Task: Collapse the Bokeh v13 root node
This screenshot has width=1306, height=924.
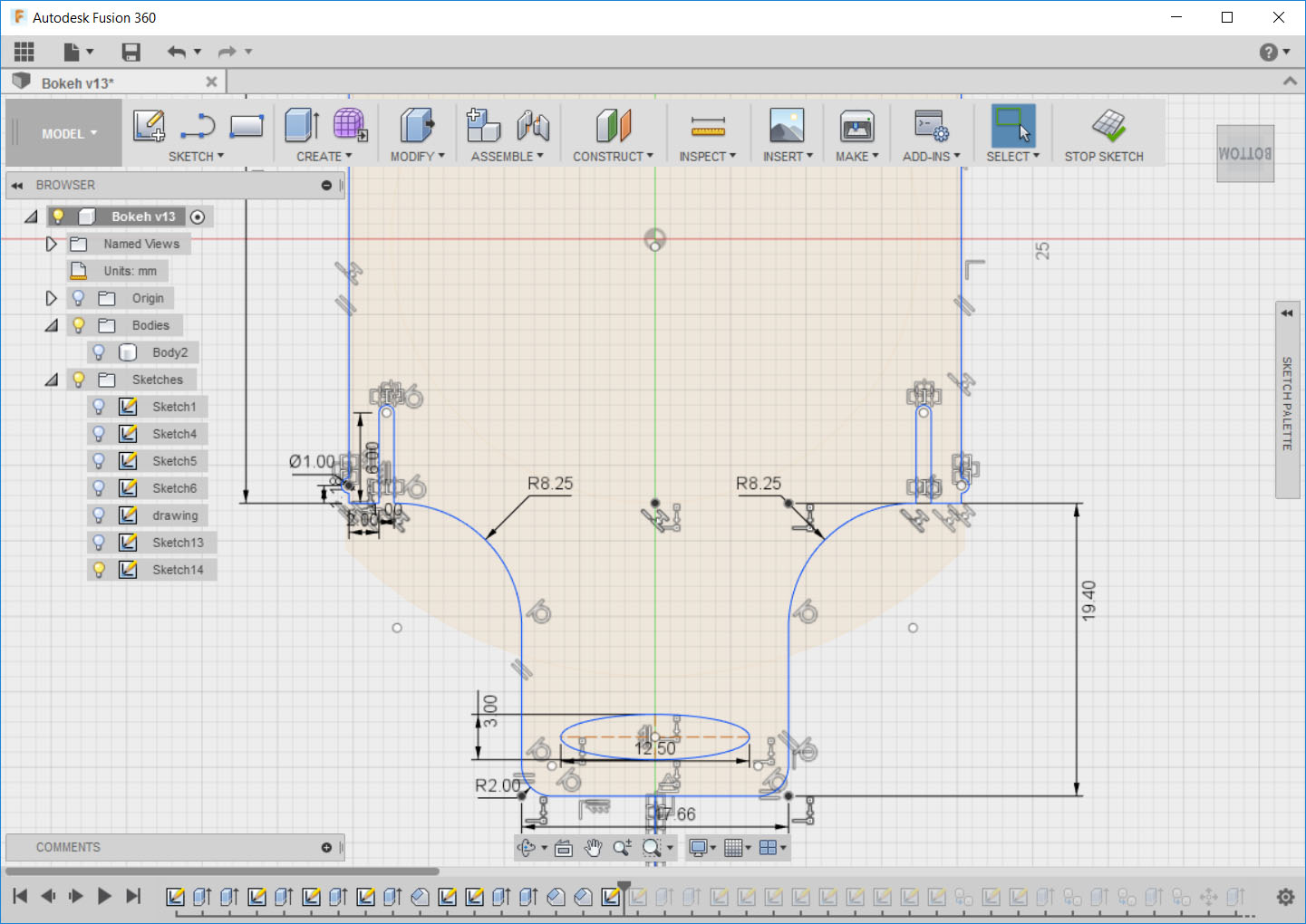Action: 32,217
